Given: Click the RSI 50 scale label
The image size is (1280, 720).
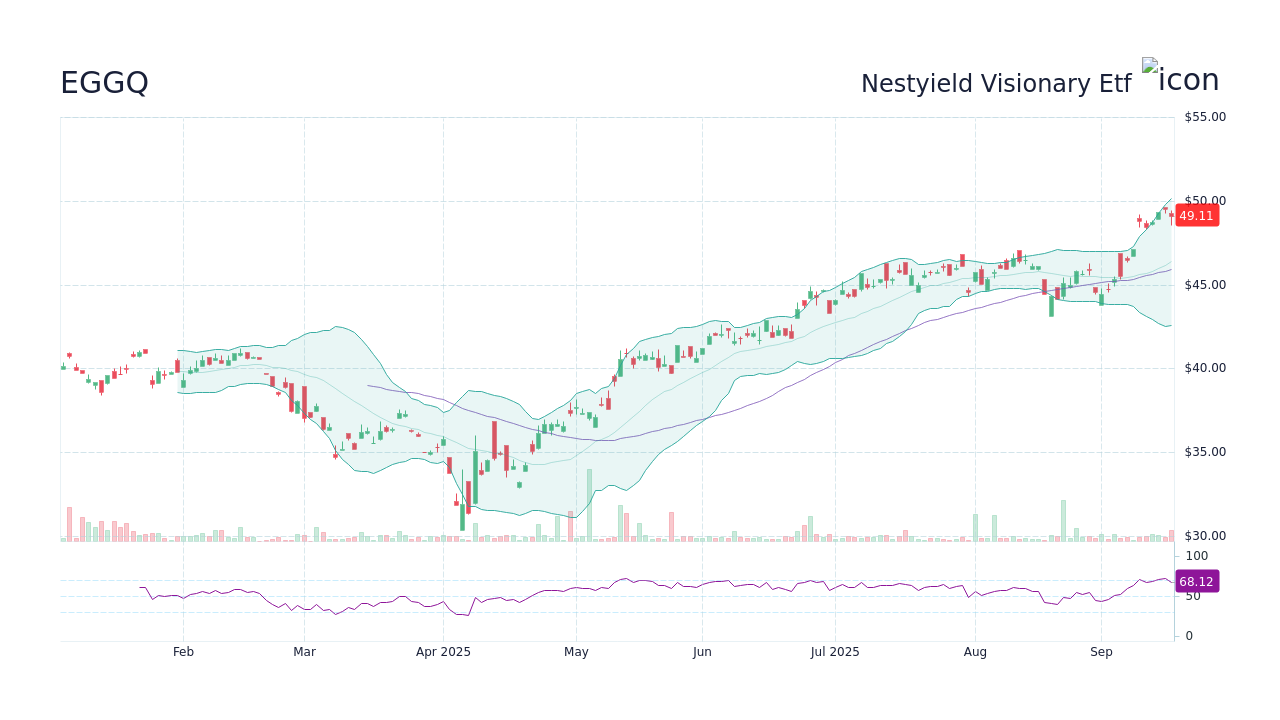Looking at the screenshot, I should click(x=1193, y=596).
